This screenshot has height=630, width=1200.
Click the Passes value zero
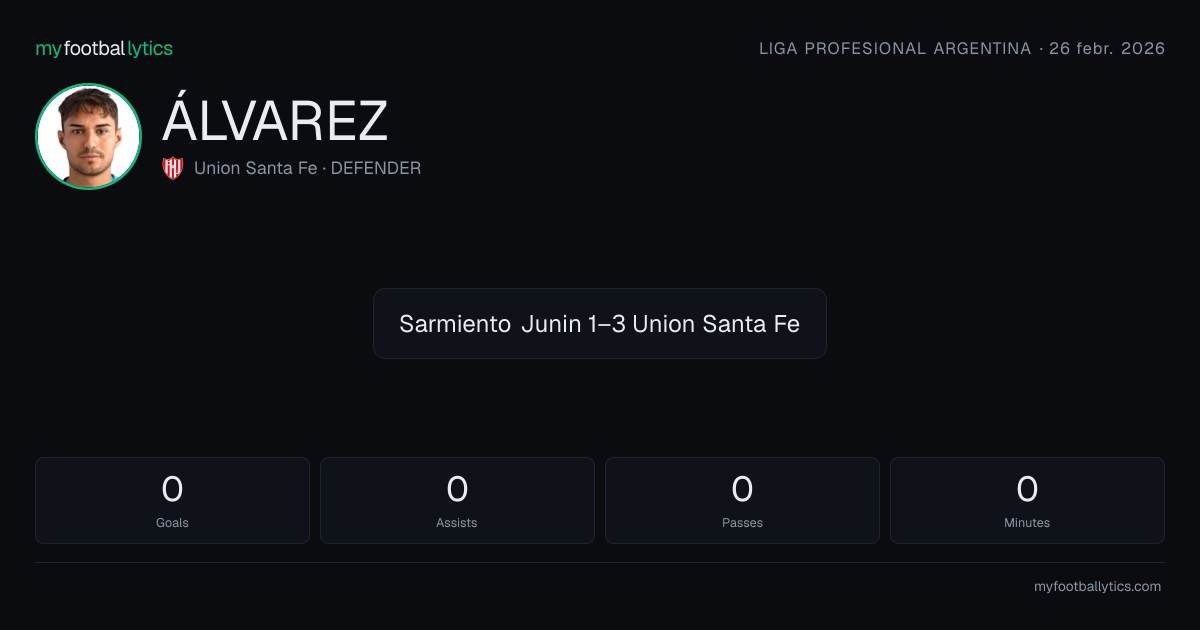pyautogui.click(x=742, y=489)
